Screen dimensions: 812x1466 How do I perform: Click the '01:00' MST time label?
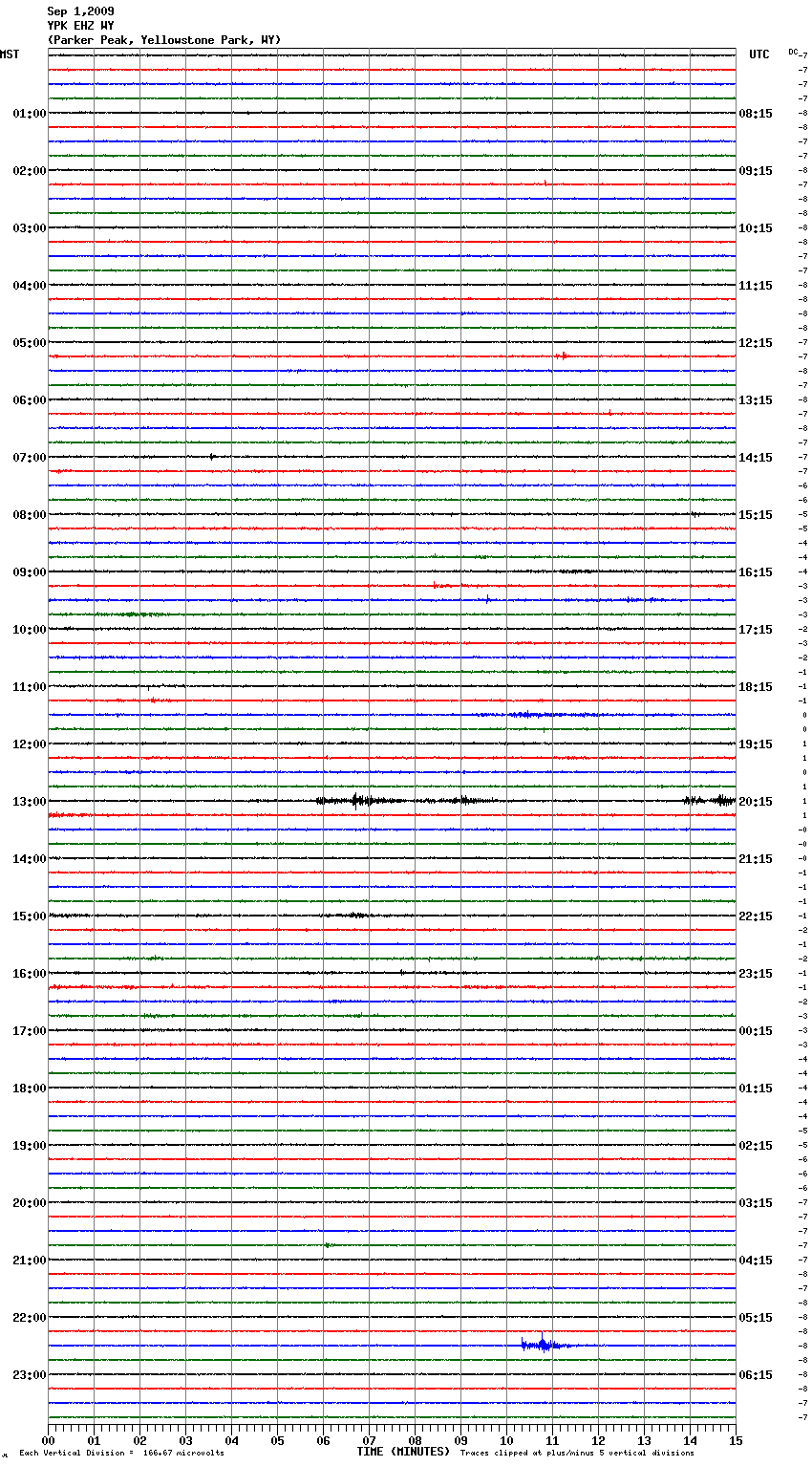30,114
